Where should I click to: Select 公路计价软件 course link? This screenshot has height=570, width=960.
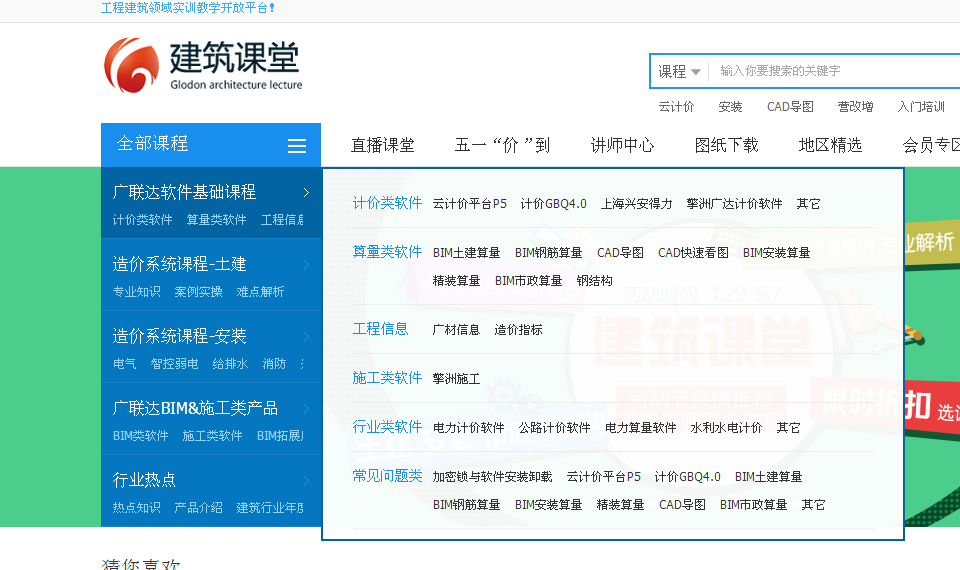(x=554, y=427)
